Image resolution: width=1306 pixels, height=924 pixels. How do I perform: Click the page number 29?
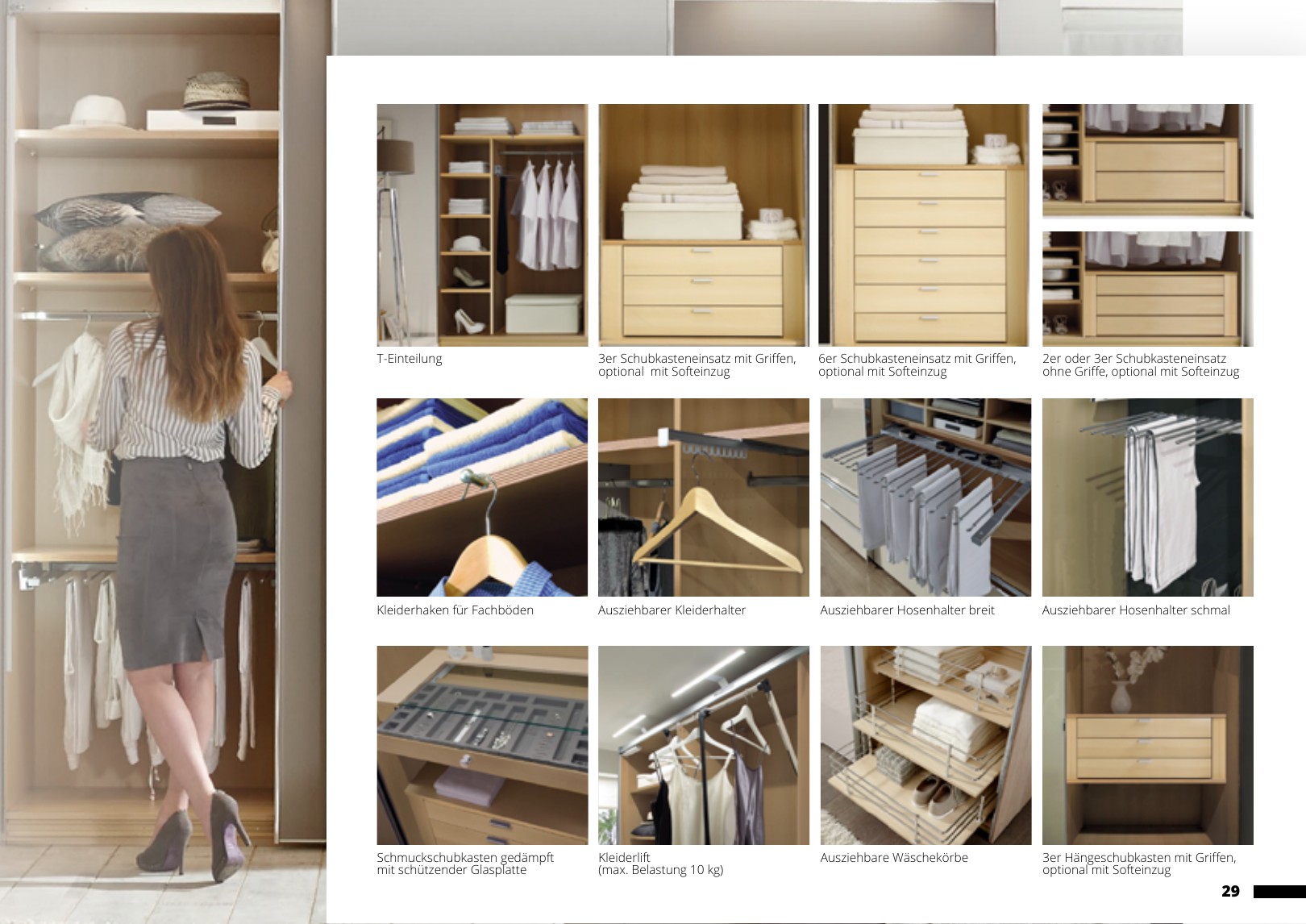coord(1230,891)
